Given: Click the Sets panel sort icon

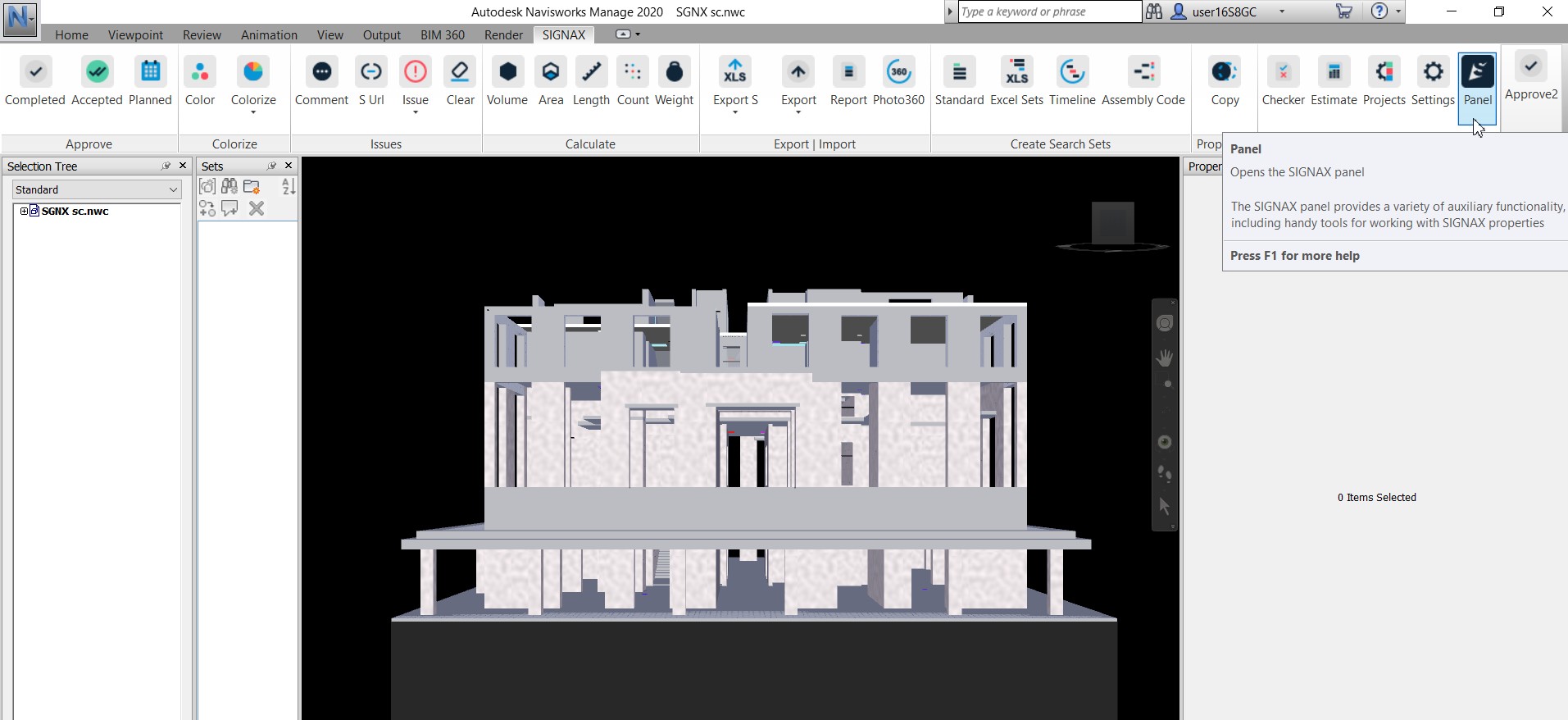Looking at the screenshot, I should coord(289,187).
